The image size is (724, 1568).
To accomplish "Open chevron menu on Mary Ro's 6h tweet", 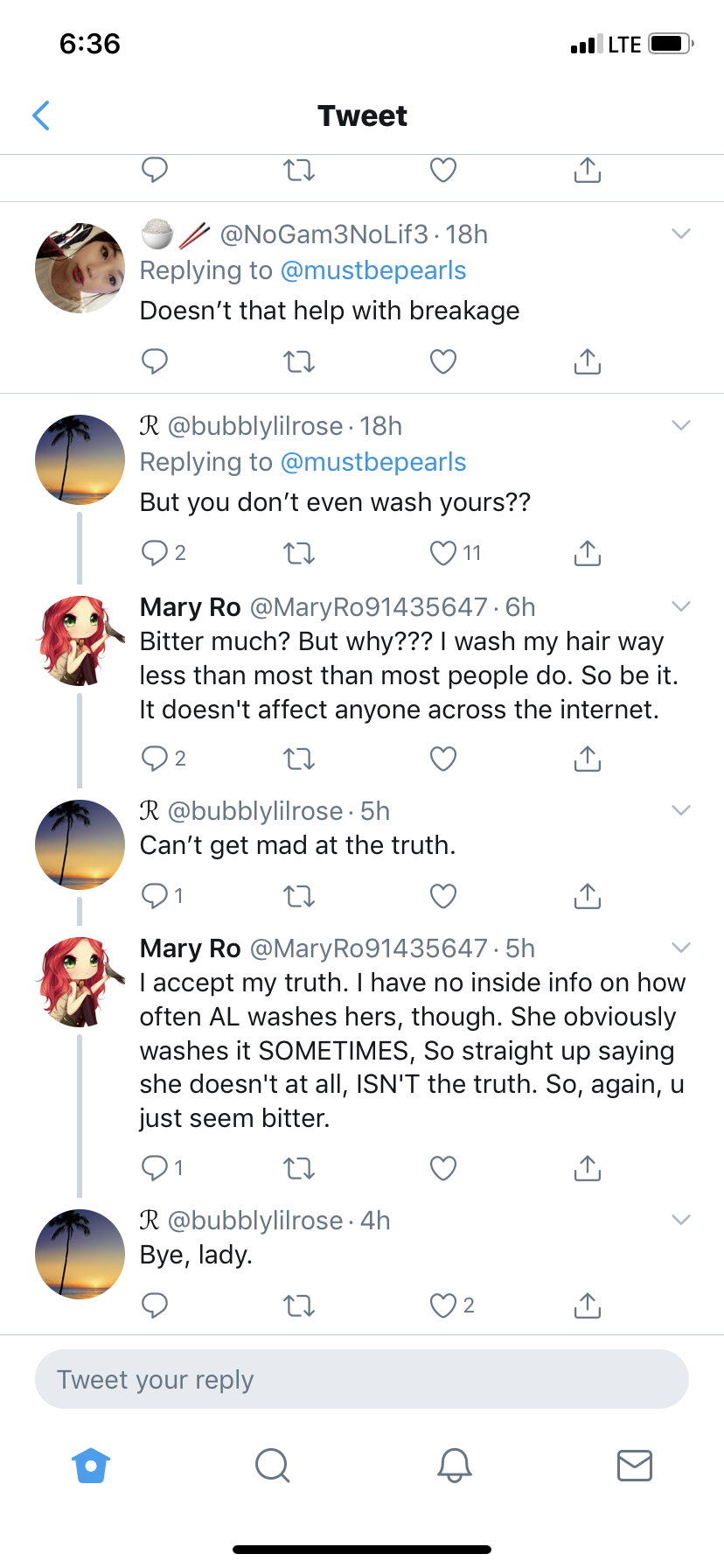I will click(681, 606).
